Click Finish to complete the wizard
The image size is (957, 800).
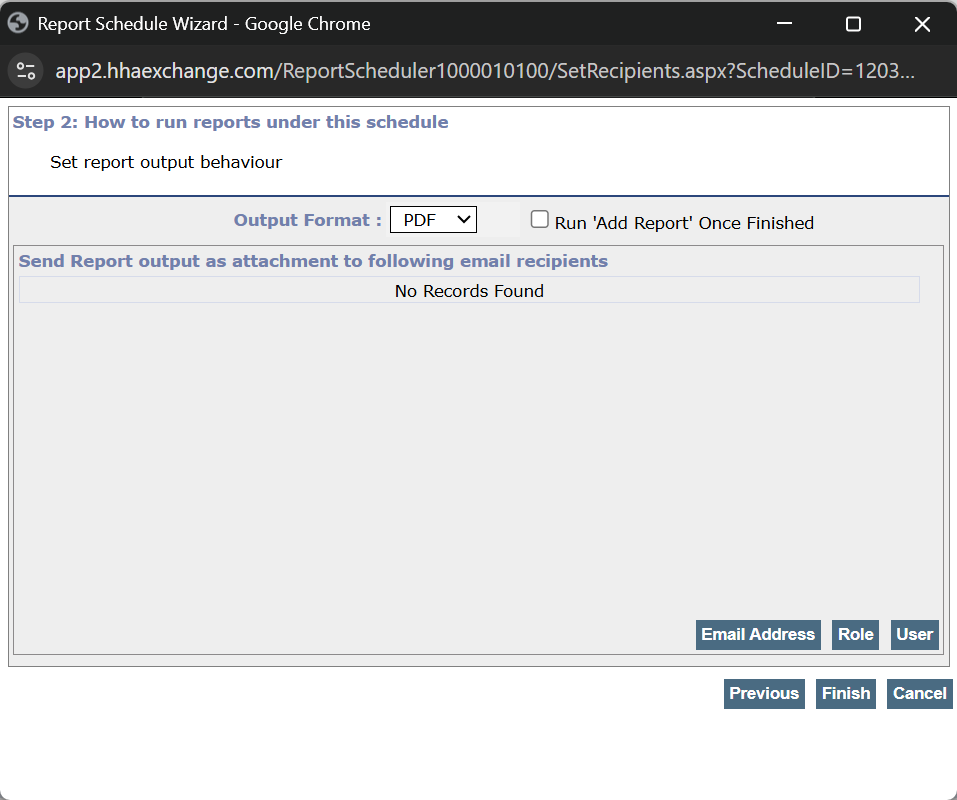pyautogui.click(x=845, y=693)
